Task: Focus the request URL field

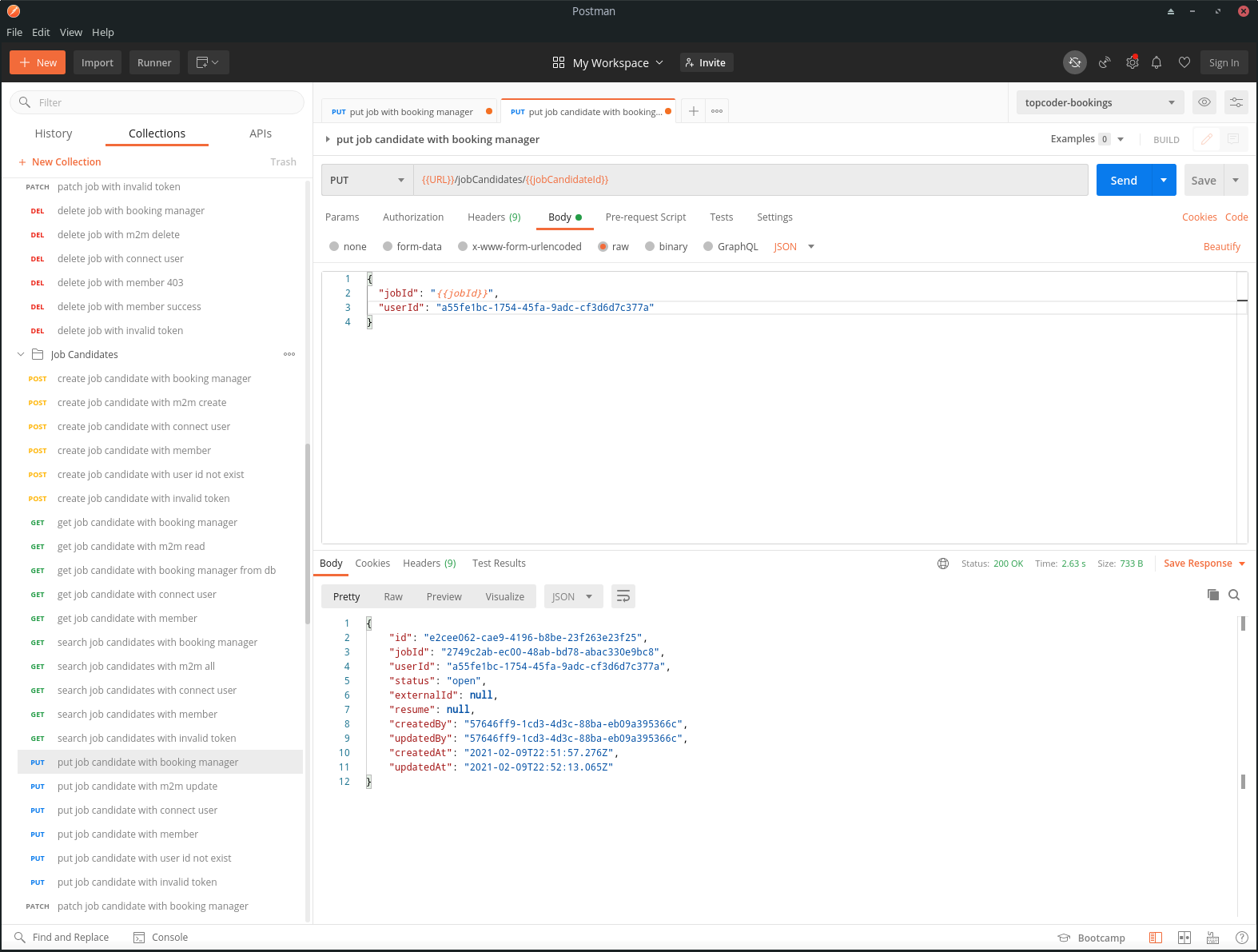Action: pos(750,180)
